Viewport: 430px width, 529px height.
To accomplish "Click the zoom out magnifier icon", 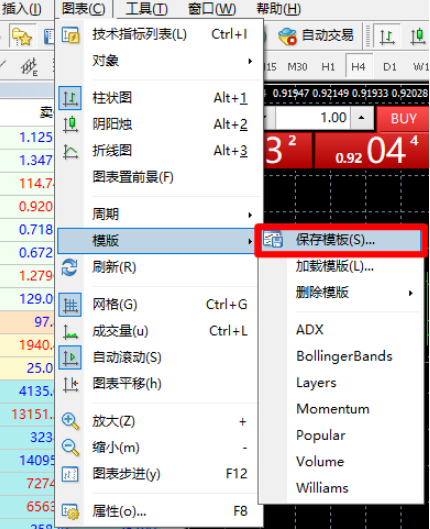I will 70,448.
